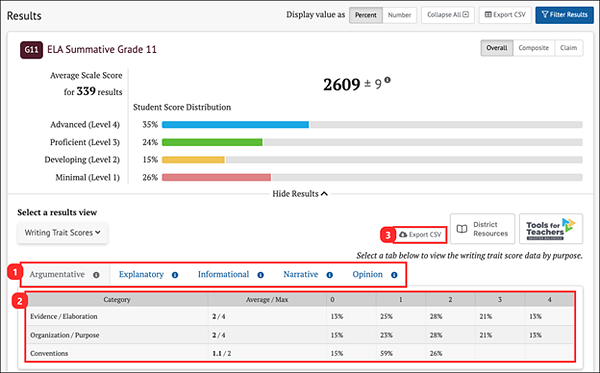Open the Writing Trait Scores dropdown

pyautogui.click(x=62, y=233)
